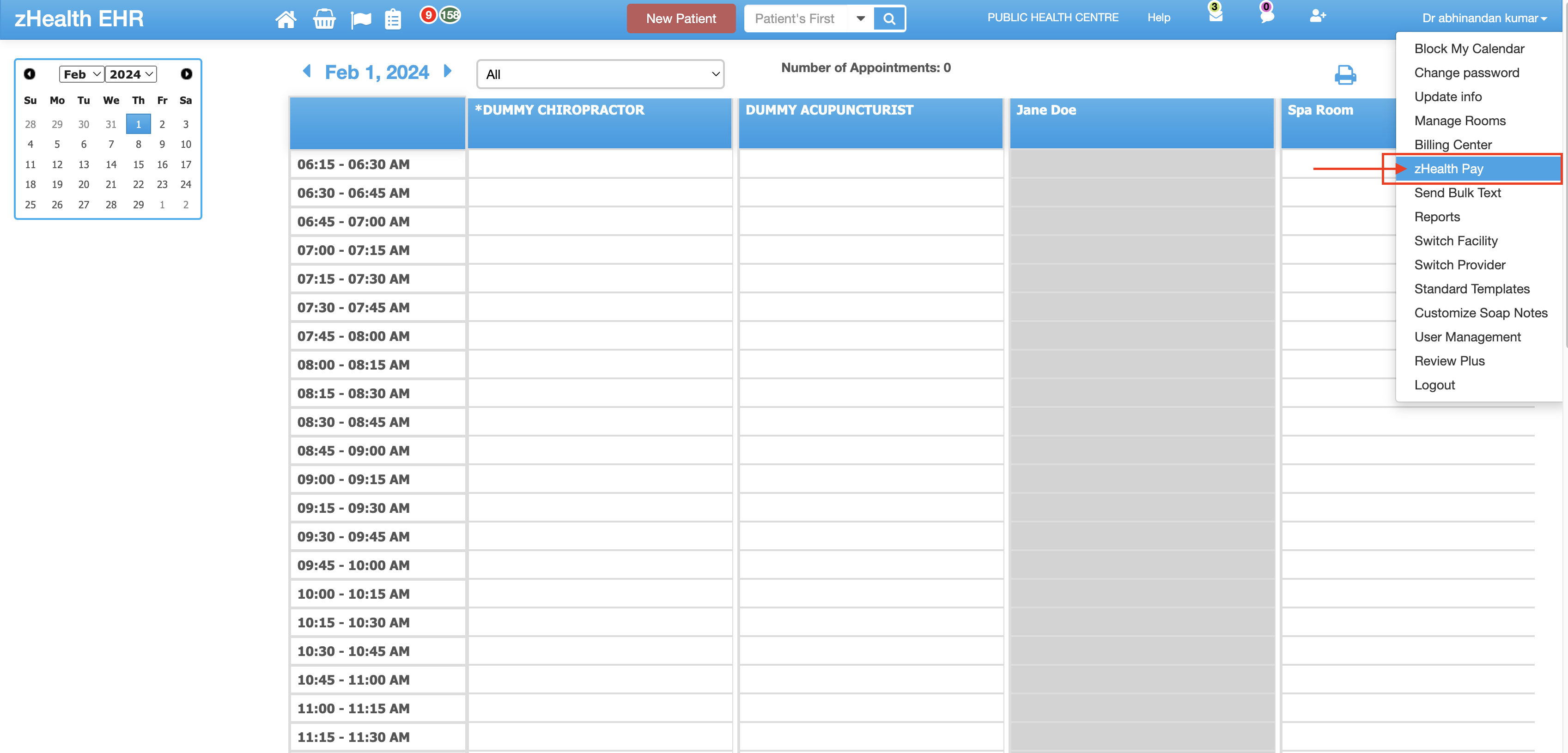Click the 08:00 - 08:15 AM time slot

click(x=377, y=364)
